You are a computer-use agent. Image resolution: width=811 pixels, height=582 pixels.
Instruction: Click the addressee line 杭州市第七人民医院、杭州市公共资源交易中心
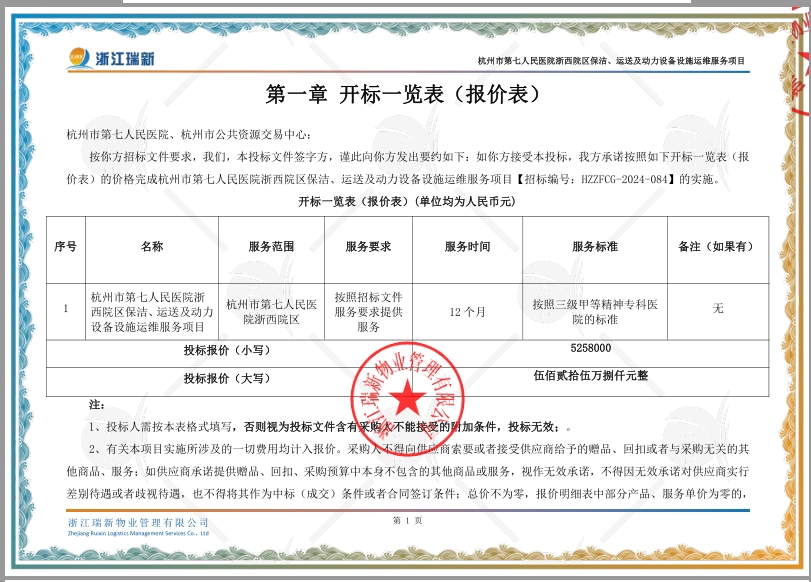189,135
